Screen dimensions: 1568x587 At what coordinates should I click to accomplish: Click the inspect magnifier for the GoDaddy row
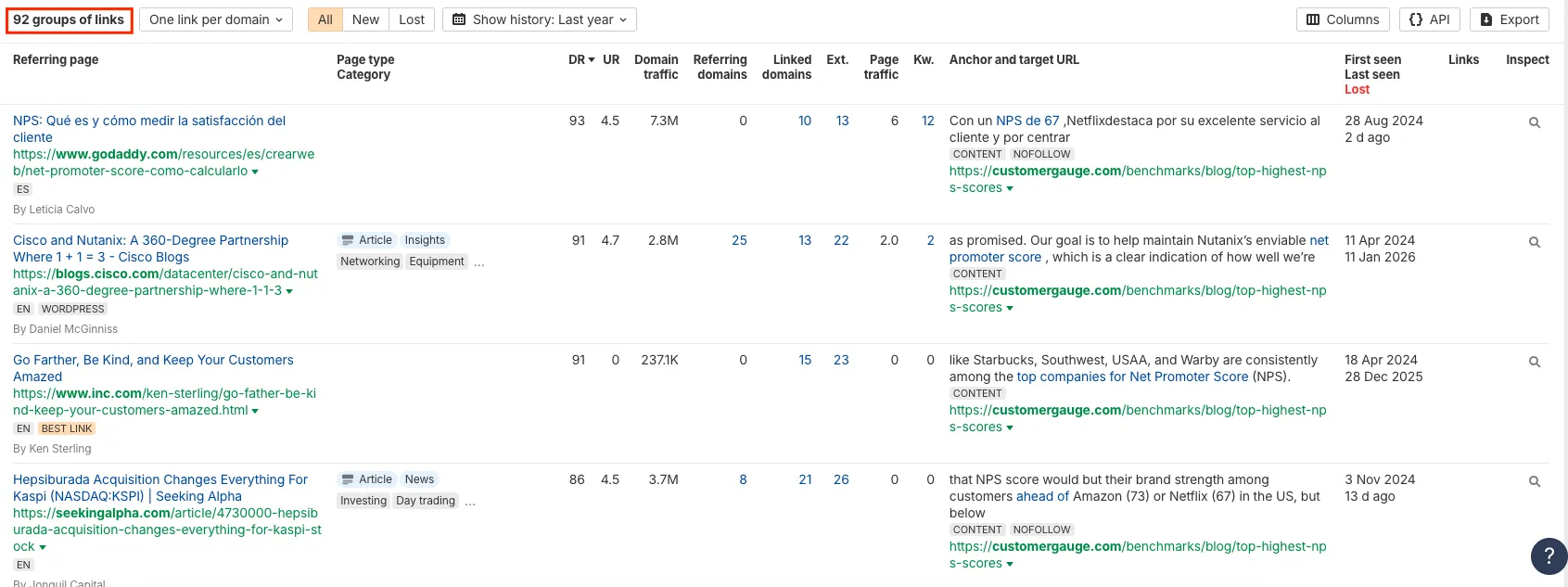point(1534,122)
